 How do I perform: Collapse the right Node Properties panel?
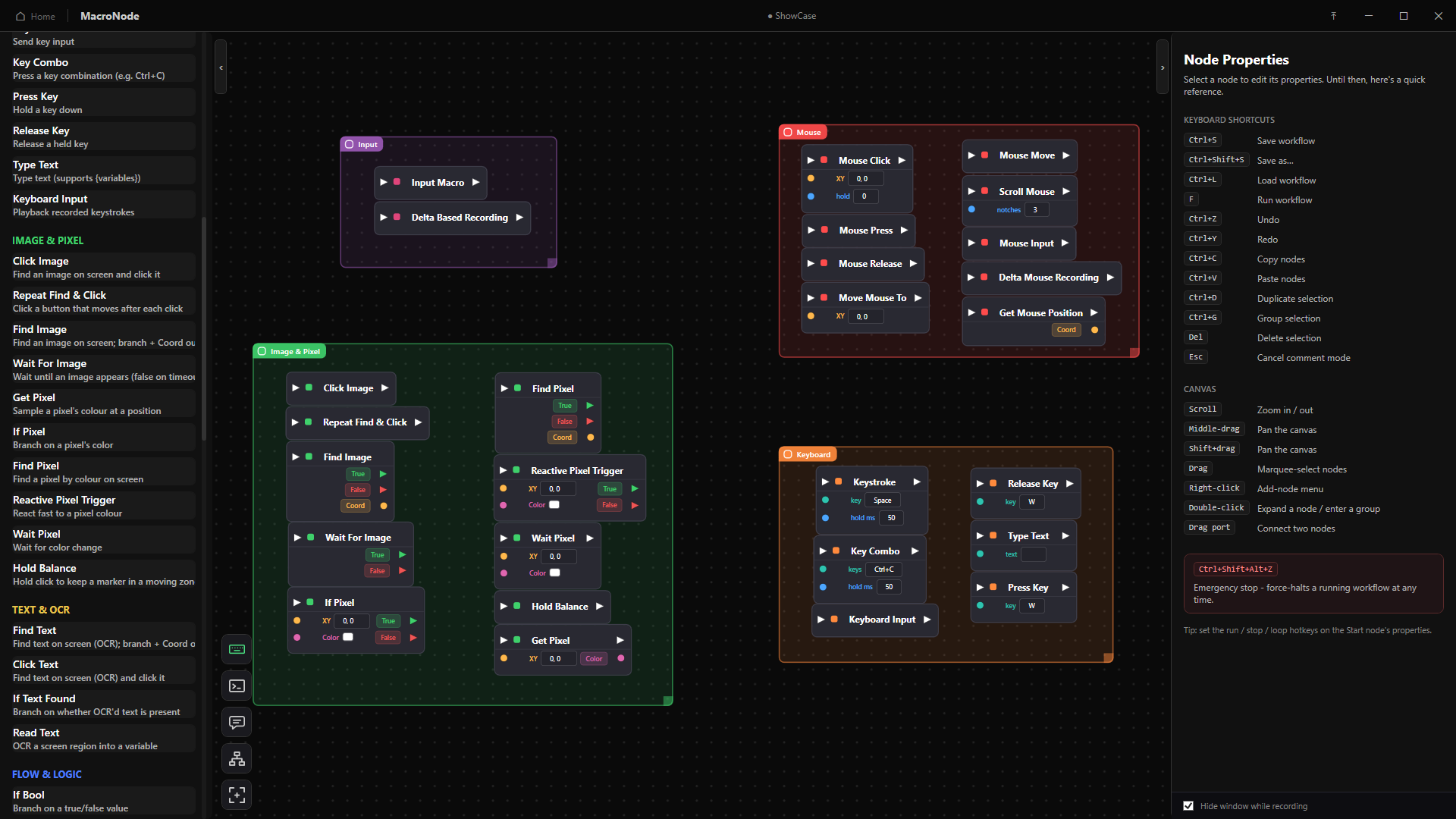tap(1163, 67)
